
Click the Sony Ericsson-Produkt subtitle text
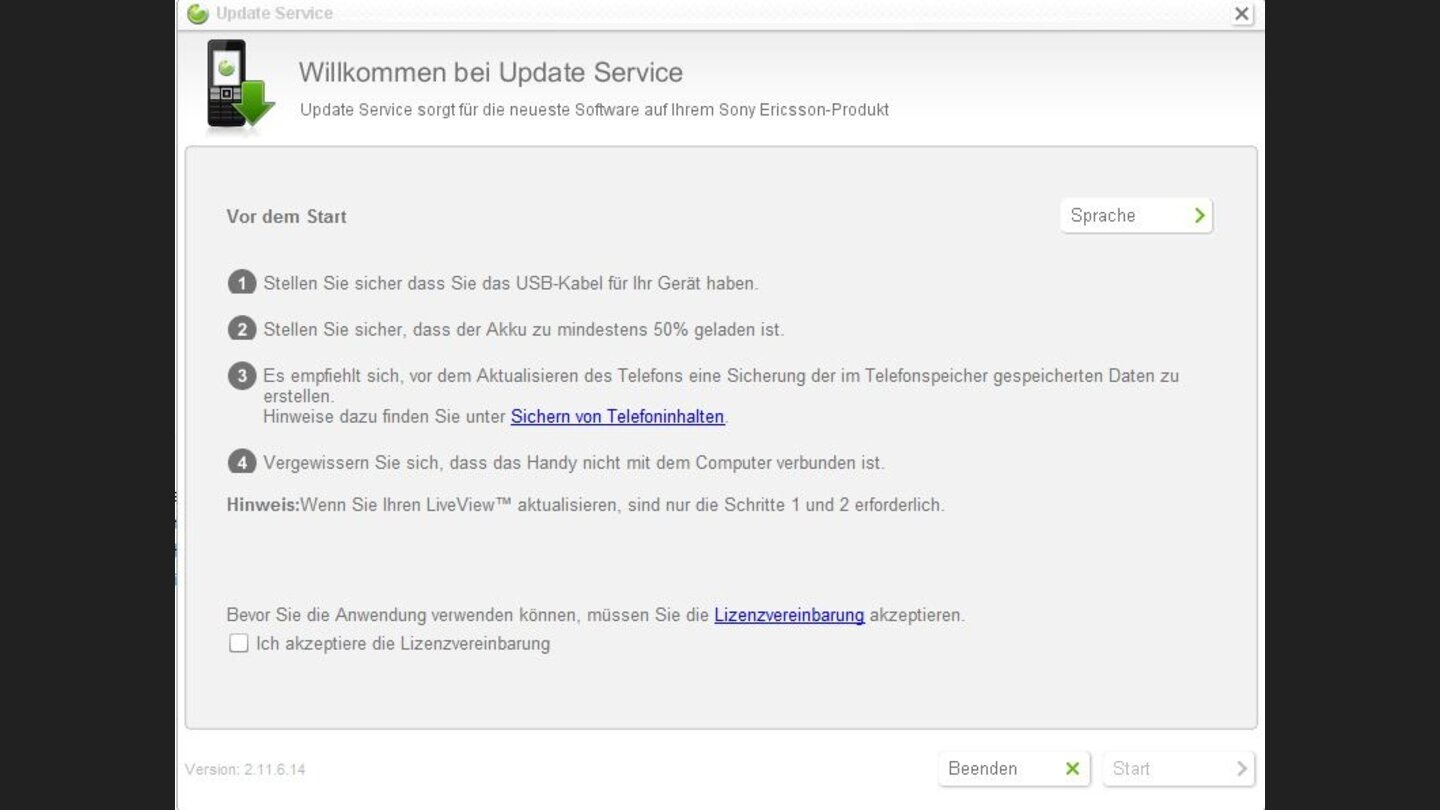pos(594,110)
